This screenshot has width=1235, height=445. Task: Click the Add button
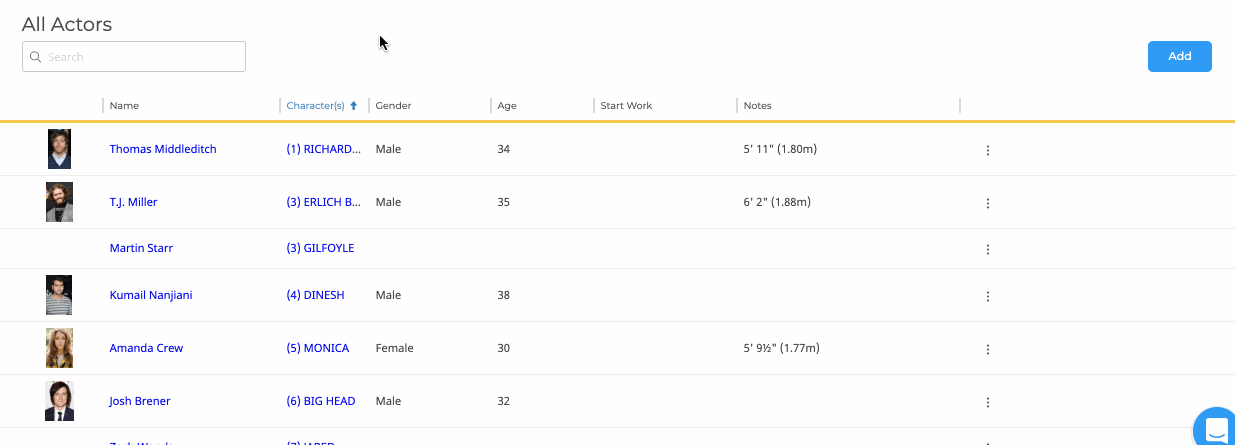(x=1180, y=56)
